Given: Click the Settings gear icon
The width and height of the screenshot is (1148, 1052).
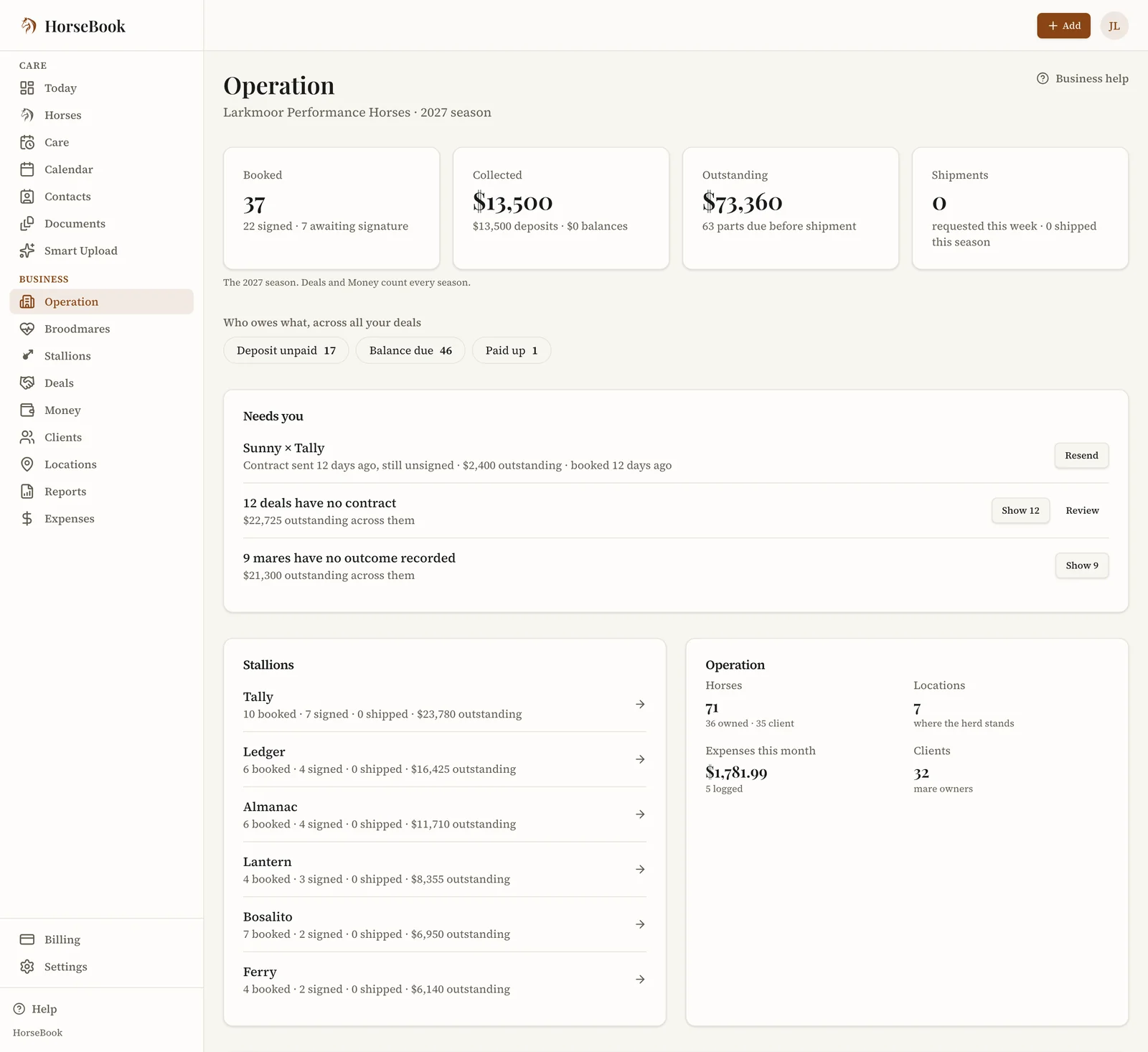Looking at the screenshot, I should [x=27, y=967].
